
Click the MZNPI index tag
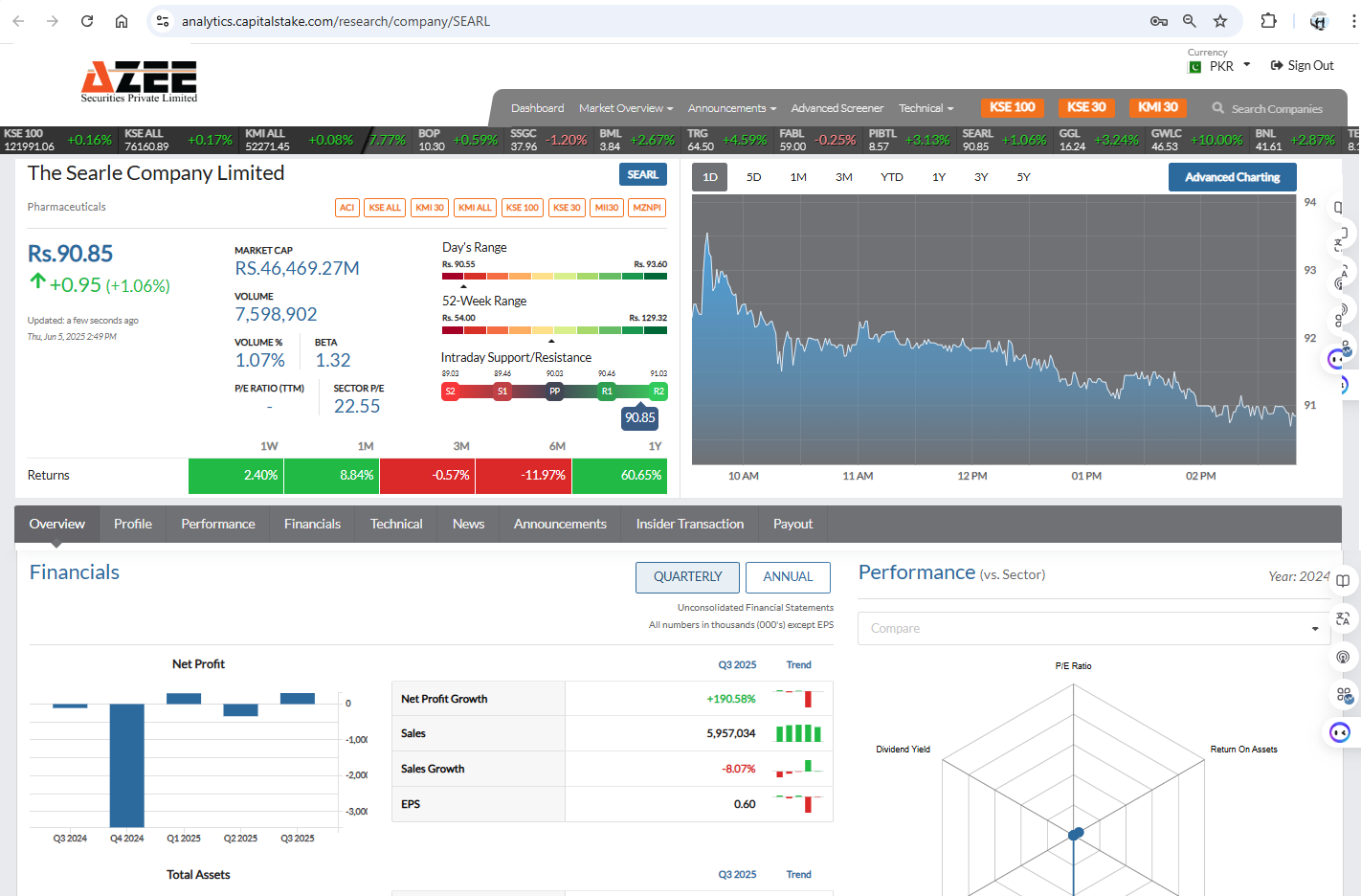pyautogui.click(x=647, y=208)
